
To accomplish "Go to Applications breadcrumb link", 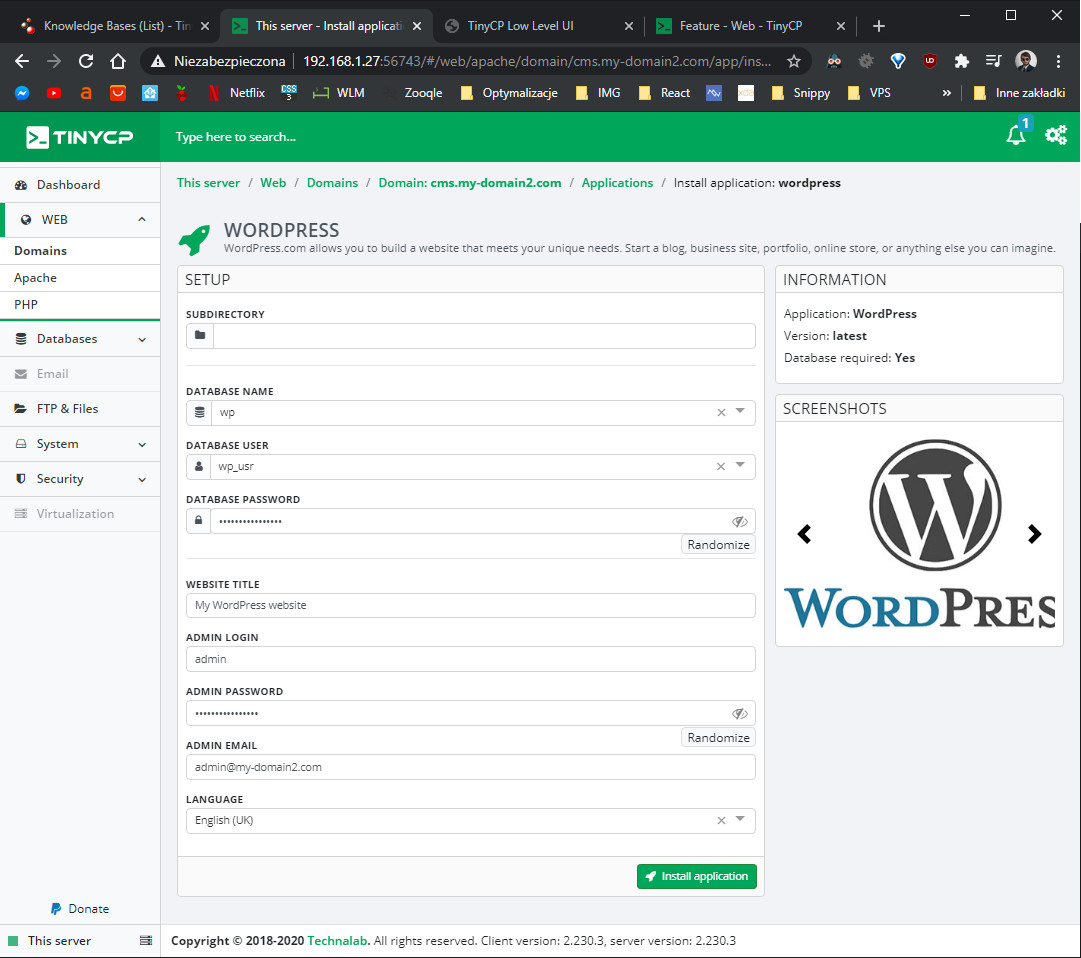I will [x=617, y=183].
